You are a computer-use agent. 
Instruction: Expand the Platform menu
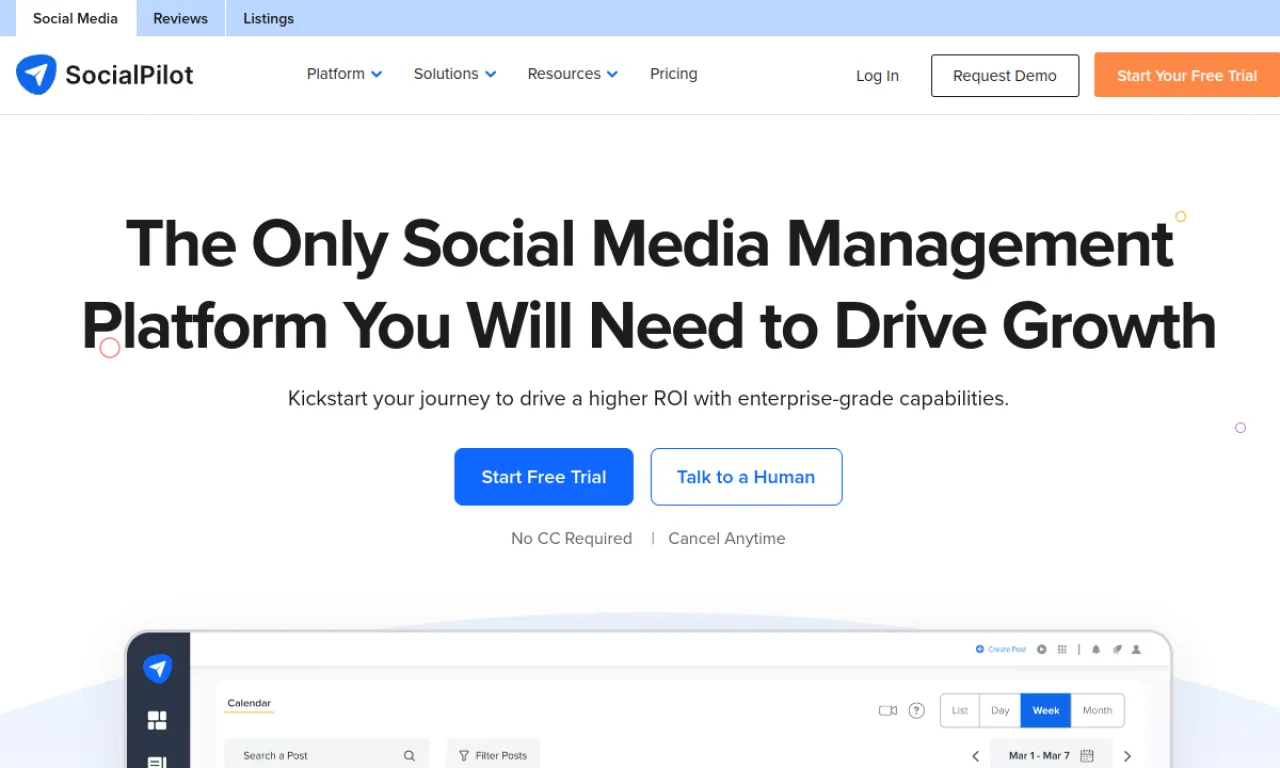(x=344, y=74)
